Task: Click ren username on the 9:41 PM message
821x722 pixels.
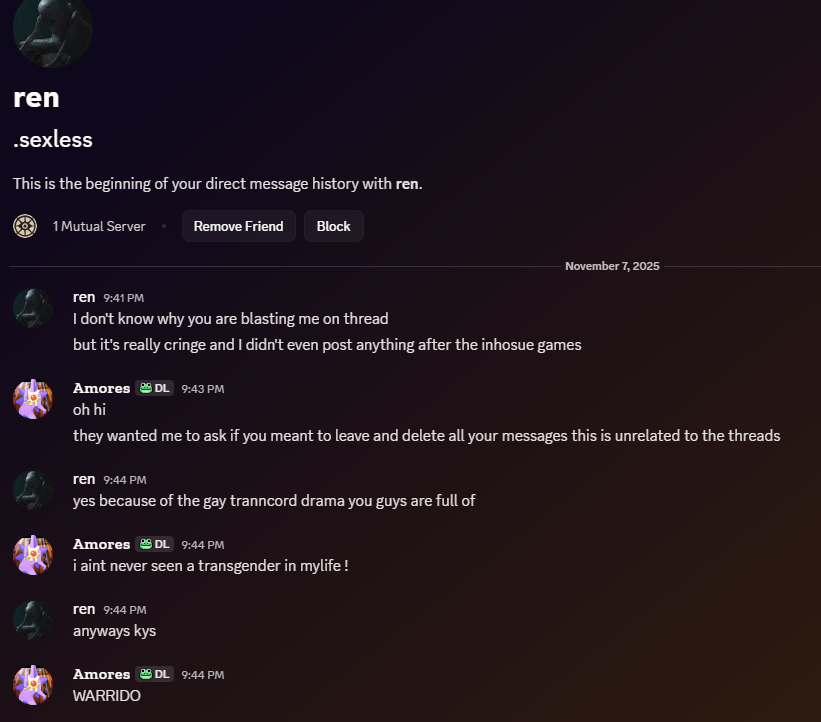Action: pos(84,297)
